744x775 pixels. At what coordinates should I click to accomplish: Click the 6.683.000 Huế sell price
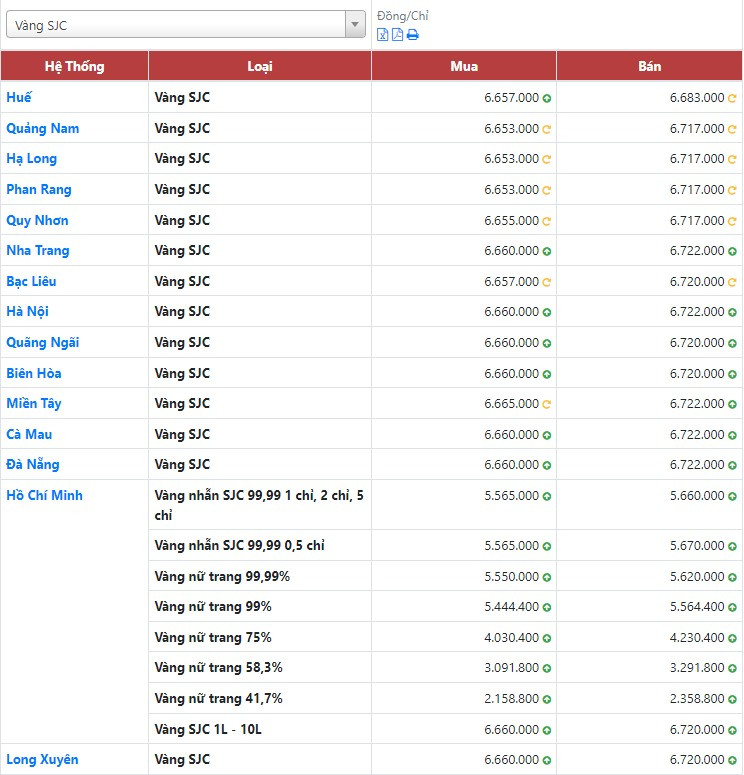[697, 97]
